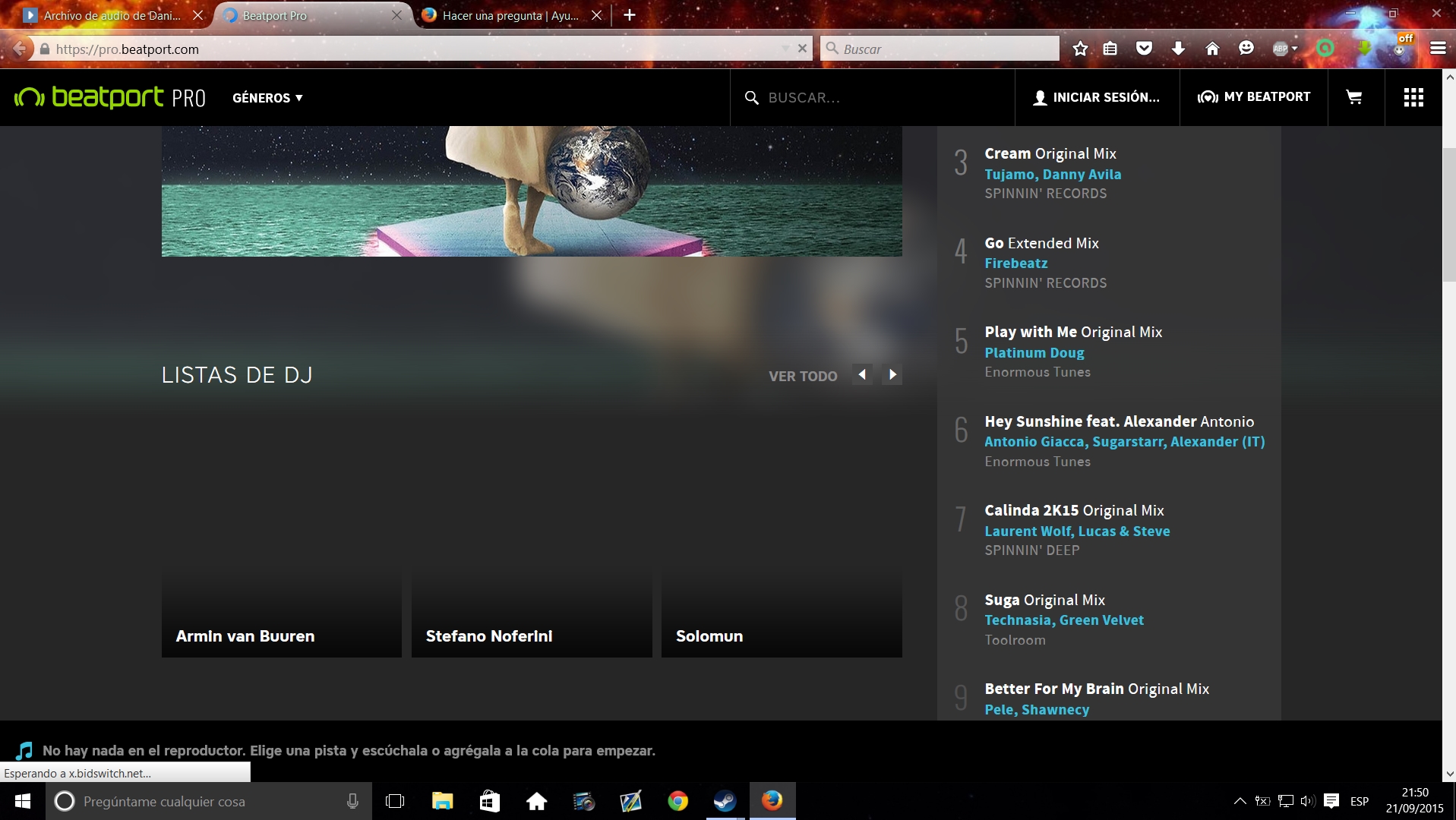The image size is (1456, 820).
Task: Open the Adblock Plus dropdown arrow
Action: (x=1295, y=49)
